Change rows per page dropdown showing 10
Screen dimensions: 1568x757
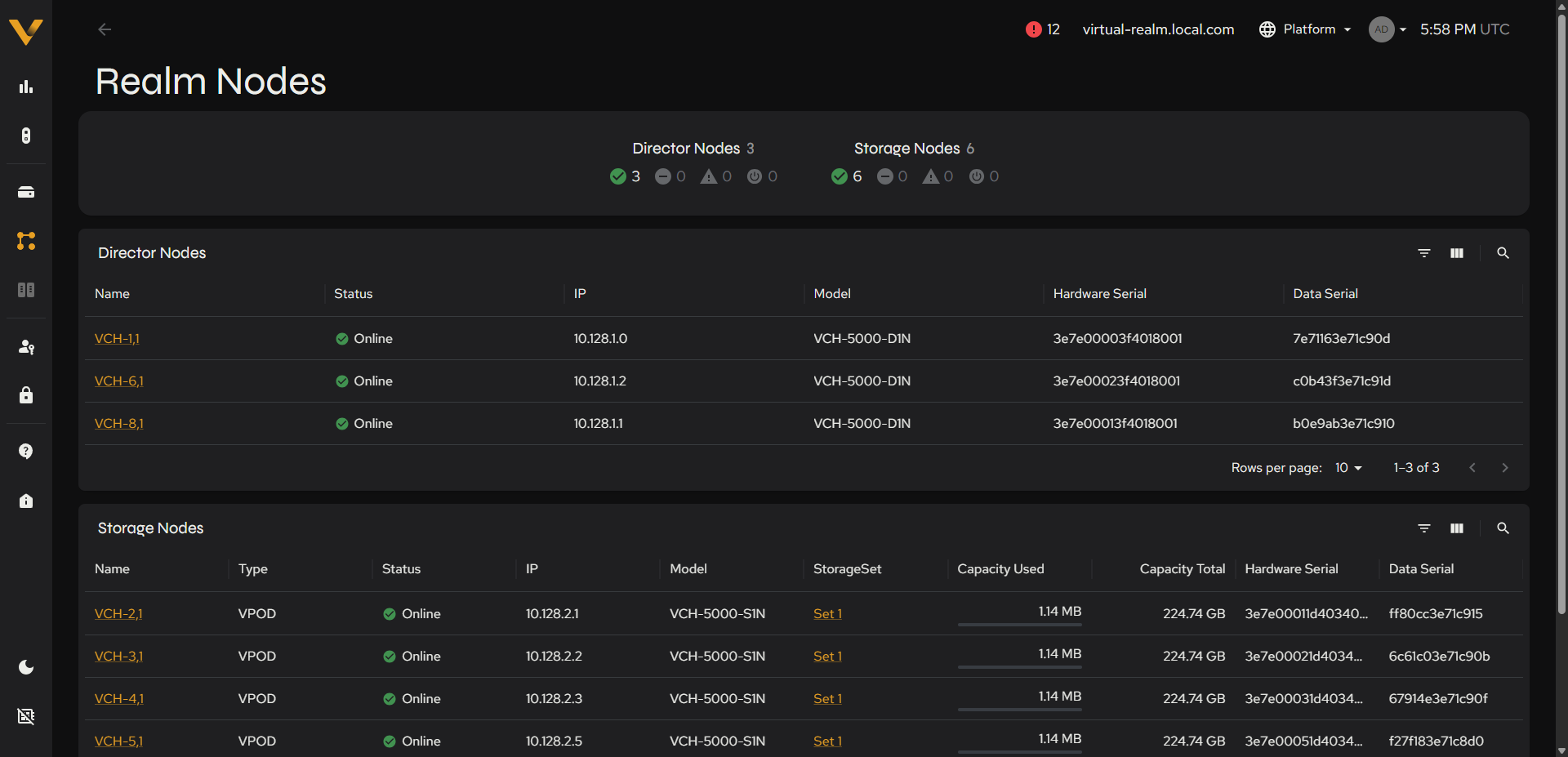(x=1348, y=468)
